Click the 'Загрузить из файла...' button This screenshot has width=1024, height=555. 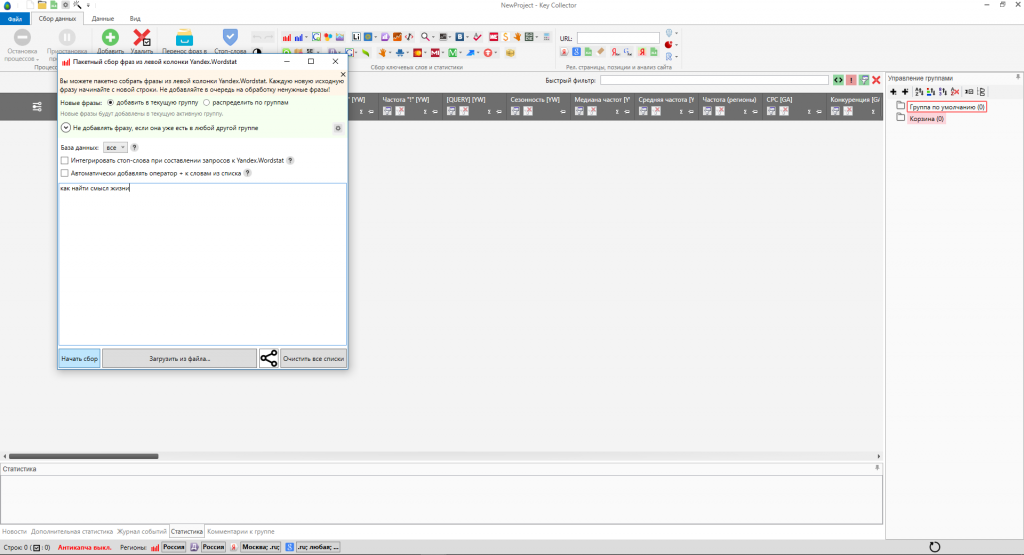click(179, 358)
